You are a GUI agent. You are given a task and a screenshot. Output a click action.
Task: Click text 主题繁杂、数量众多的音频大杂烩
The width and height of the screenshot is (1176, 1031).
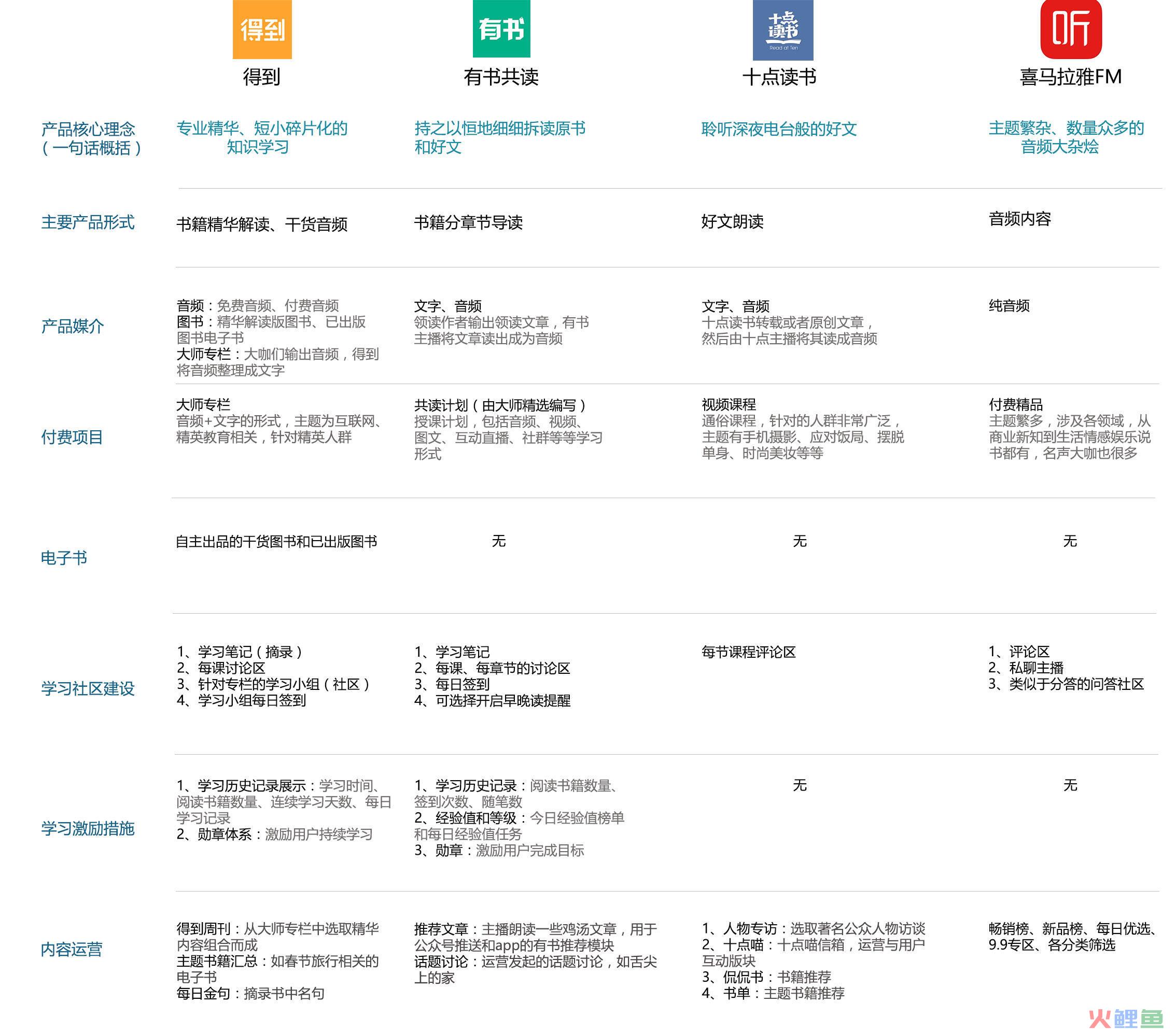click(1066, 137)
